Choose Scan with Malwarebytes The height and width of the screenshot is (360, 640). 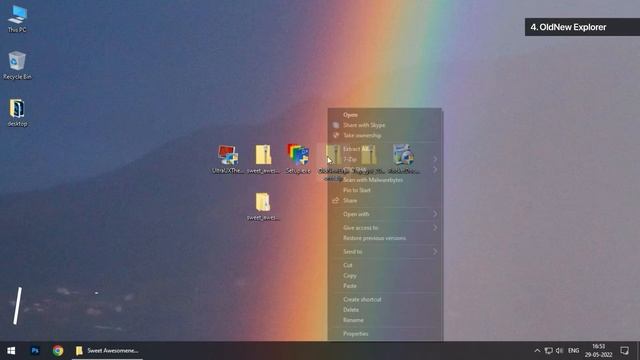(385, 180)
